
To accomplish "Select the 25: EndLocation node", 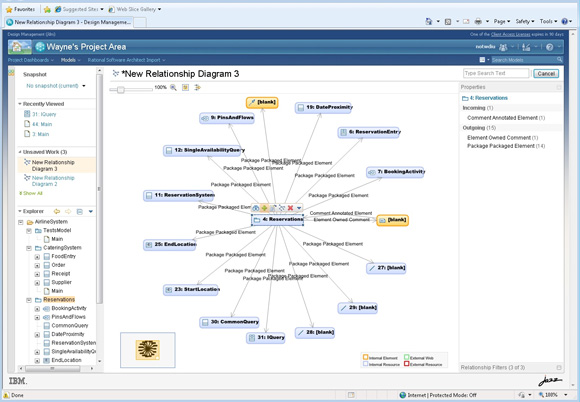I will click(169, 244).
